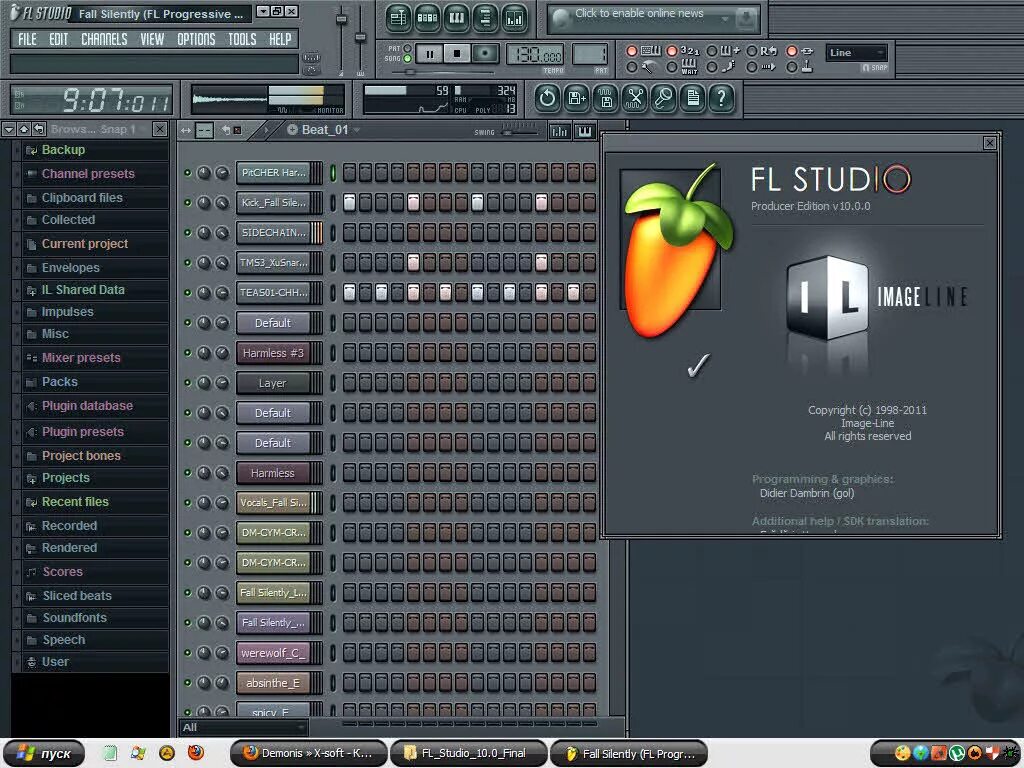Mute the SIDECHAIN channel LED

coord(187,232)
